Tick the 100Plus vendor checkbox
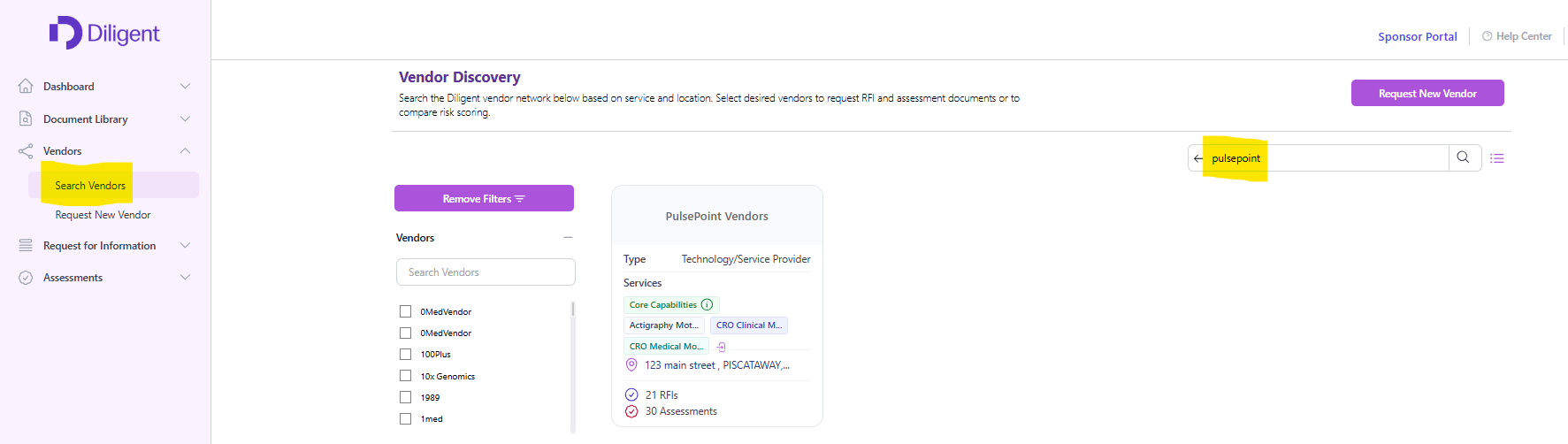The width and height of the screenshot is (1568, 444). click(x=405, y=354)
